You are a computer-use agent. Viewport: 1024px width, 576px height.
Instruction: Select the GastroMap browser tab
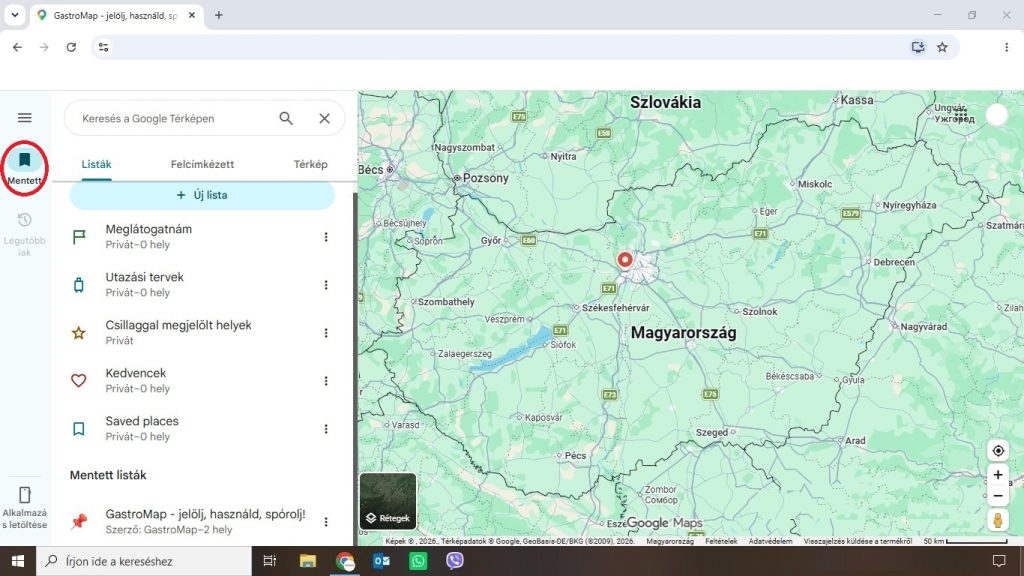pyautogui.click(x=116, y=15)
